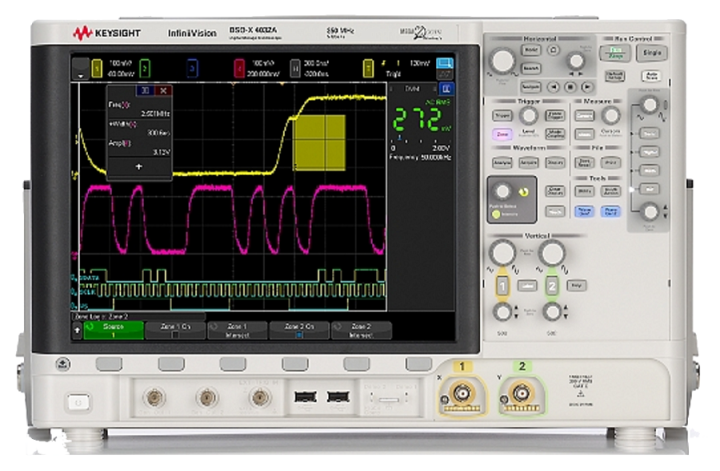Select the horizontal position knob
Image resolution: width=720 pixels, height=471 pixels.
coord(576,61)
